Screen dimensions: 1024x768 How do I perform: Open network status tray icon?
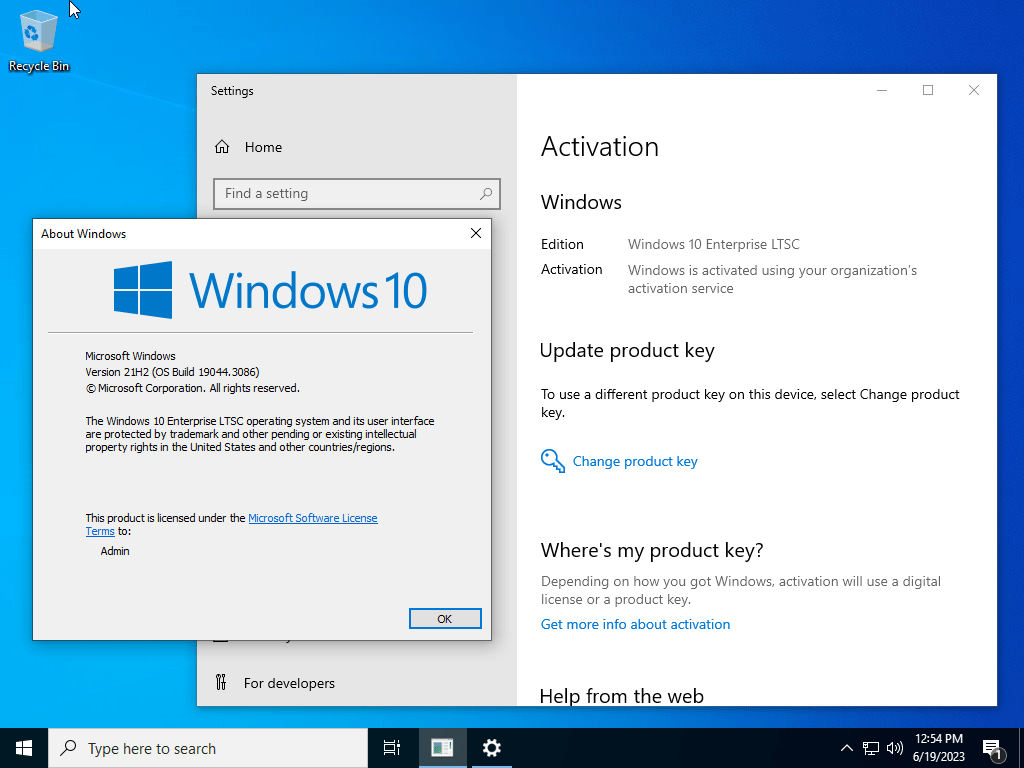pyautogui.click(x=871, y=748)
